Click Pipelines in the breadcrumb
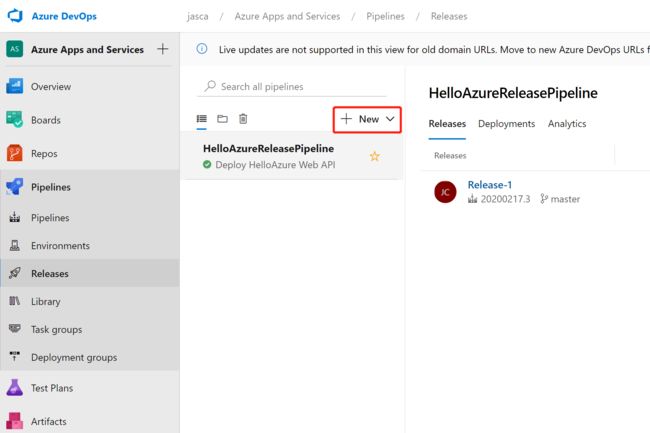The width and height of the screenshot is (650, 433). (385, 16)
